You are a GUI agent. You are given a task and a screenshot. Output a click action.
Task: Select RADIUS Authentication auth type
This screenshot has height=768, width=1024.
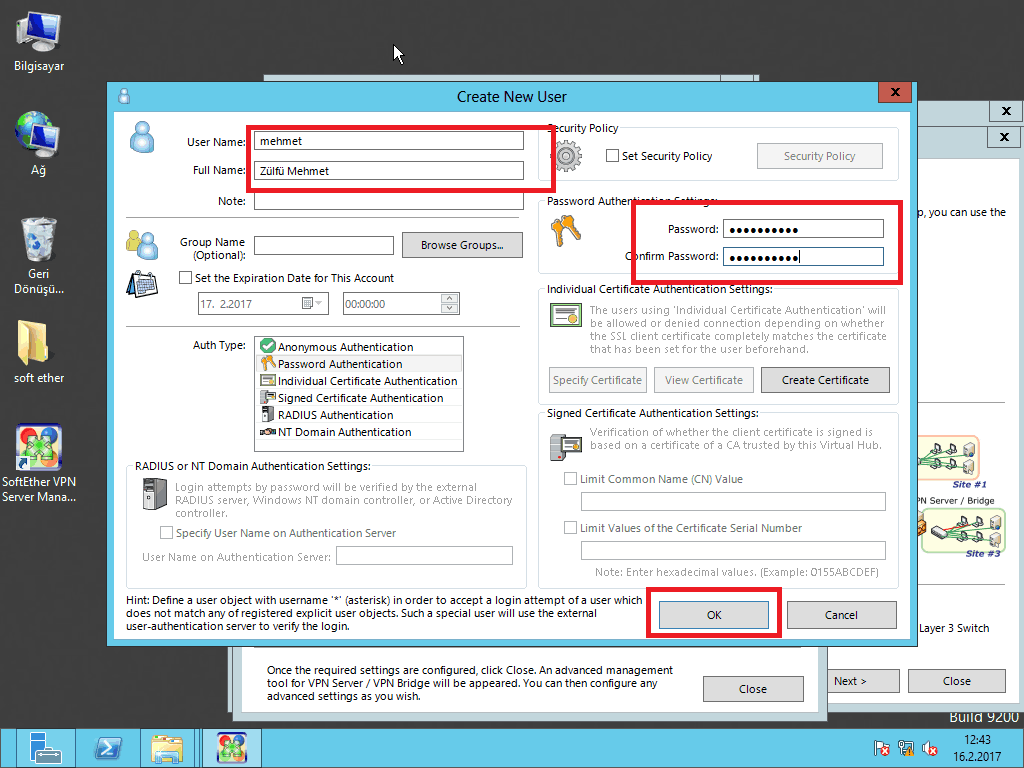point(335,415)
